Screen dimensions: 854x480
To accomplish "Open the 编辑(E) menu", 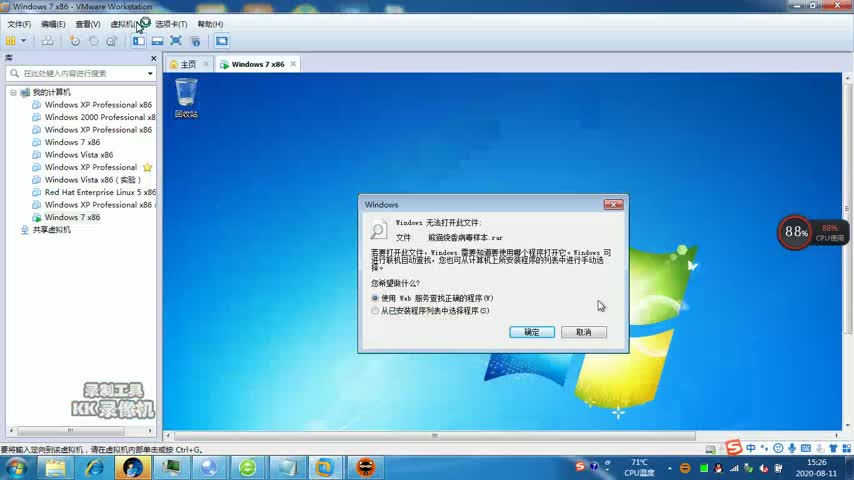I will (x=53, y=24).
